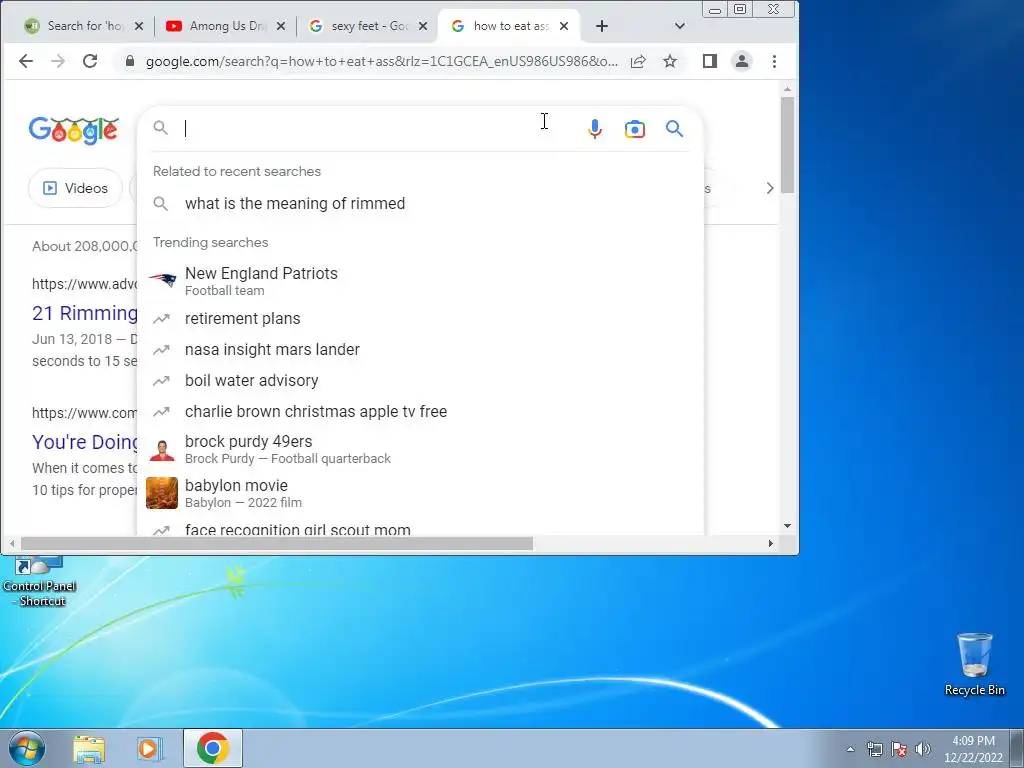Screen dimensions: 1024x768
Task: Click the Chrome taskbar icon
Action: coord(213,748)
